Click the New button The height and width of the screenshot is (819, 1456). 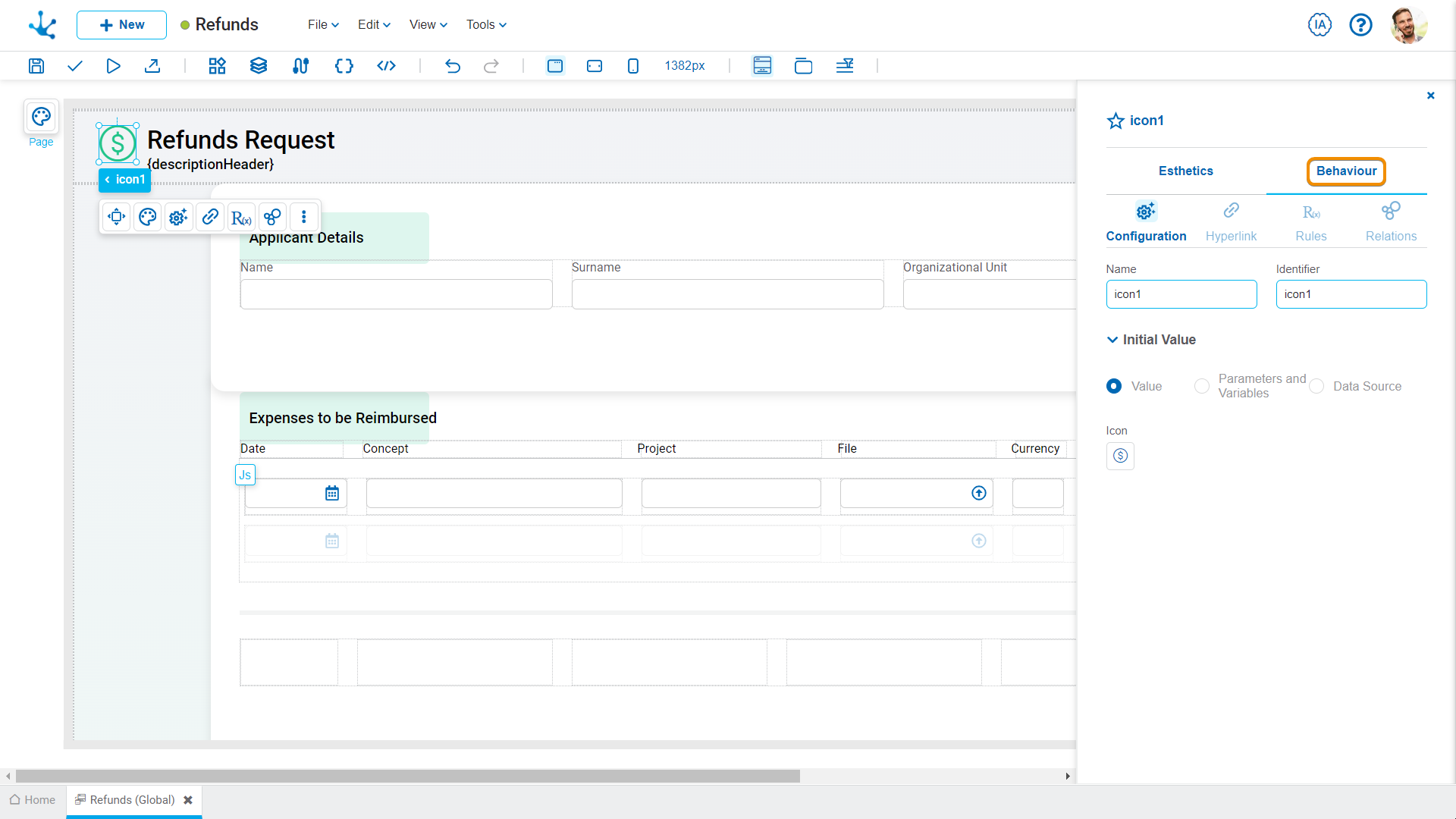click(121, 25)
